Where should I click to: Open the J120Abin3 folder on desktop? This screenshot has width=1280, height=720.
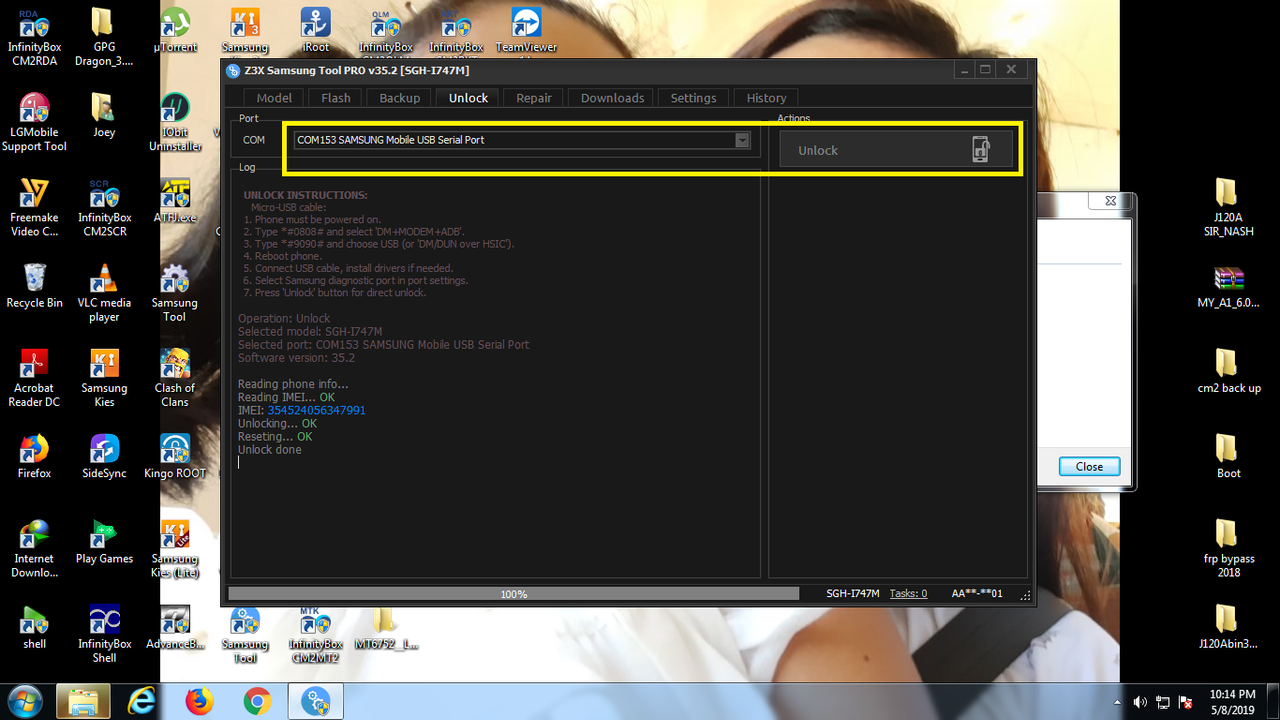(1228, 627)
